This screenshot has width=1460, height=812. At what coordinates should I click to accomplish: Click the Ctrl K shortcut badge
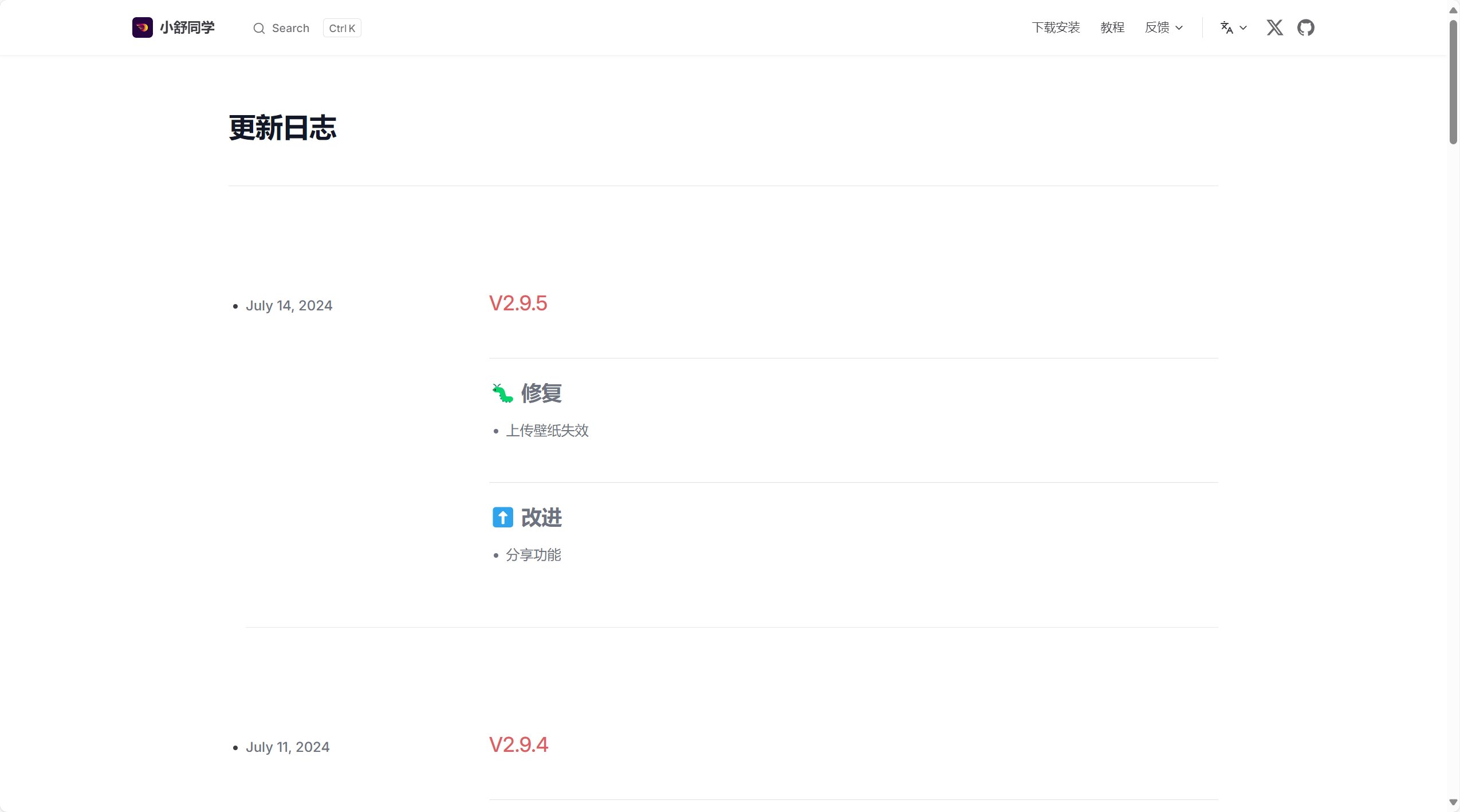pyautogui.click(x=342, y=28)
